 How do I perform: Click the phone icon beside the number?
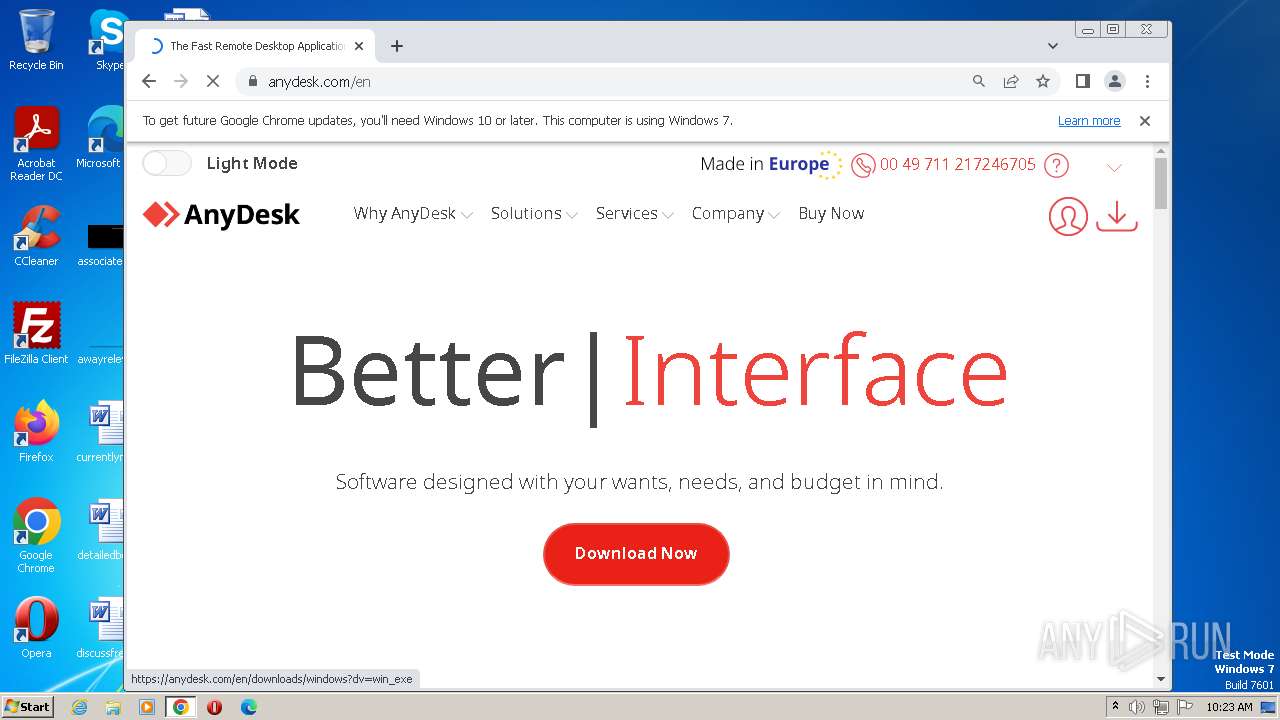pos(863,165)
